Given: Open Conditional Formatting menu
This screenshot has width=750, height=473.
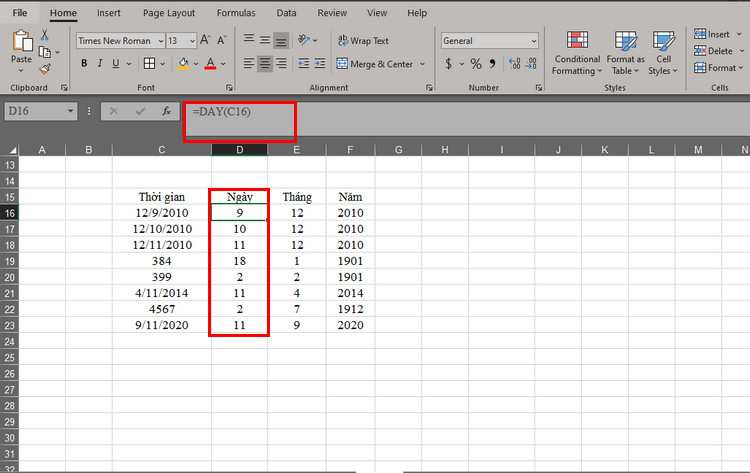Looking at the screenshot, I should pyautogui.click(x=577, y=53).
